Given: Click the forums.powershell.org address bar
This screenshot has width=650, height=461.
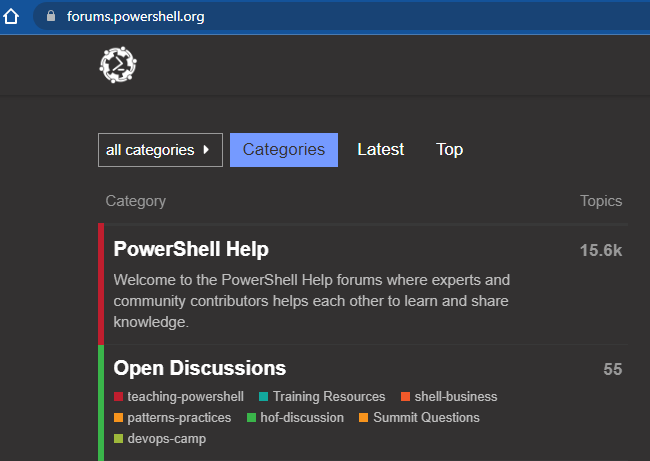Looking at the screenshot, I should click(300, 16).
